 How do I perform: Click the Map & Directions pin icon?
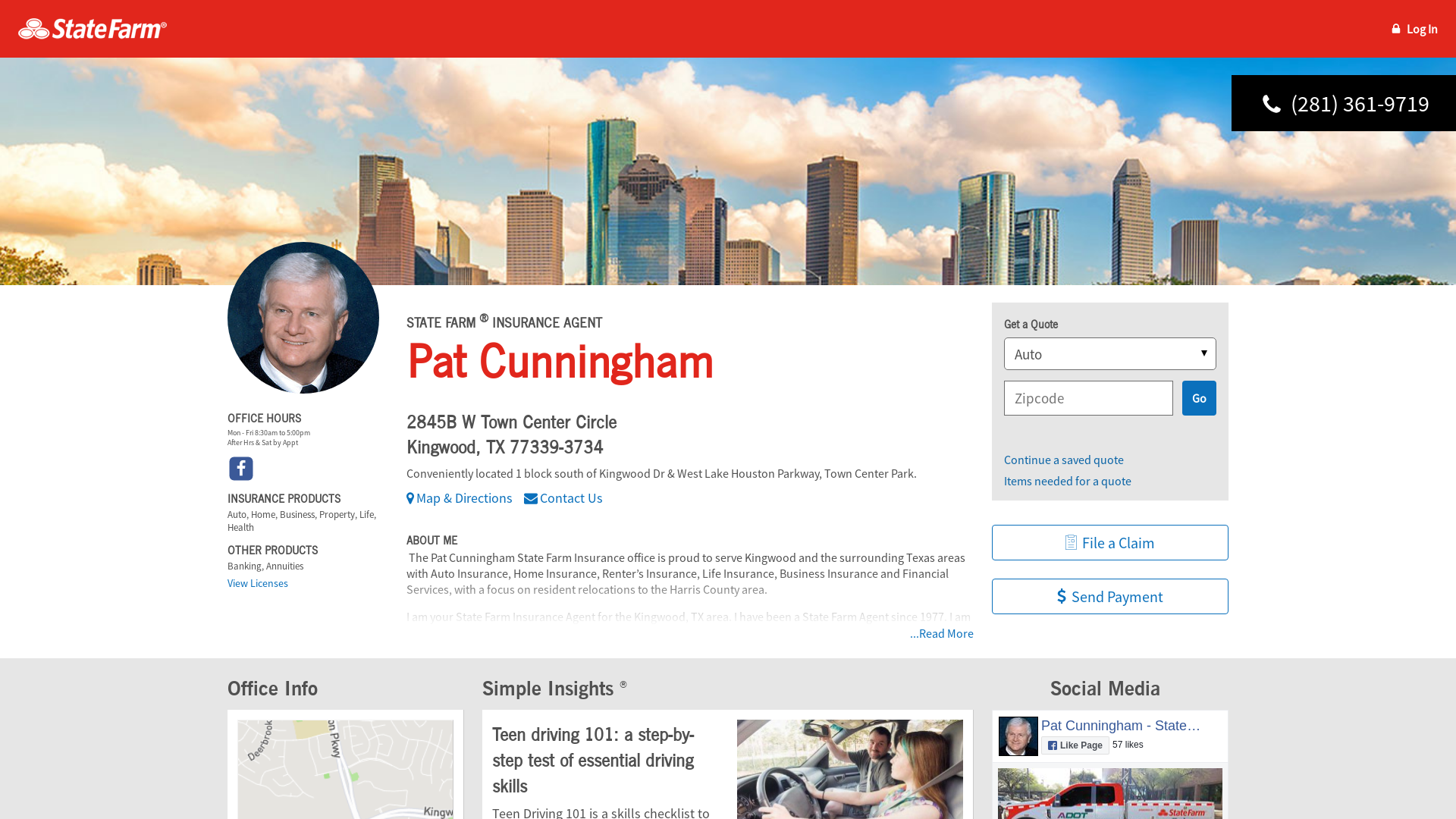click(x=410, y=498)
